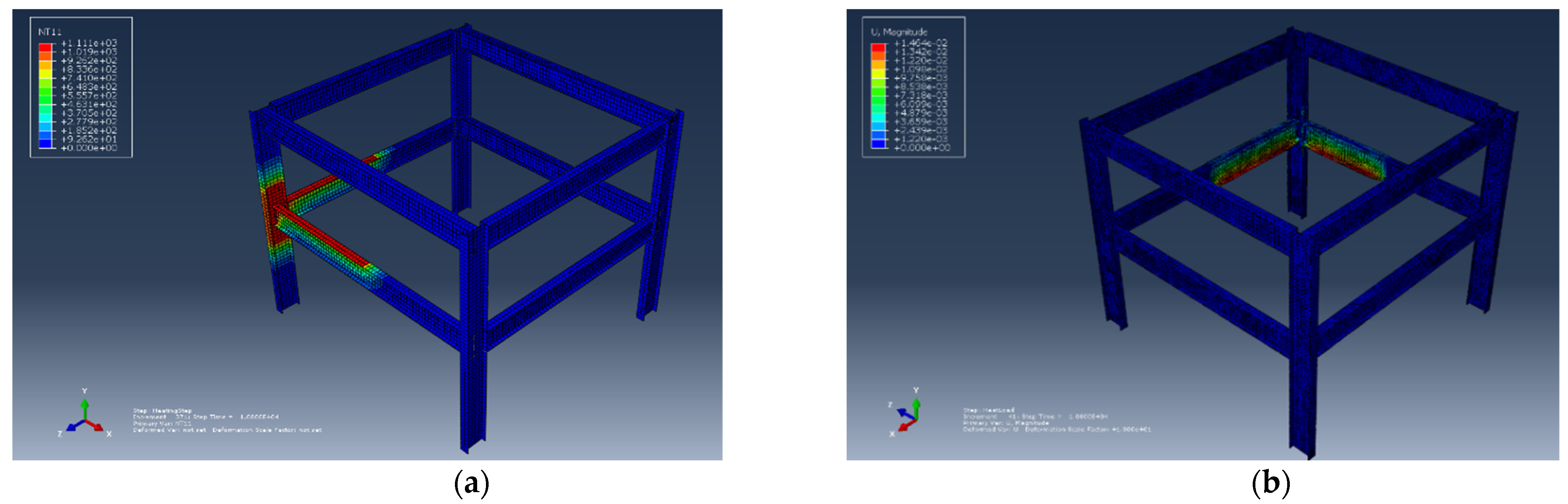Click the dark blue swatch in NT11 legend
Image resolution: width=1568 pixels, height=504 pixels.
click(45, 144)
